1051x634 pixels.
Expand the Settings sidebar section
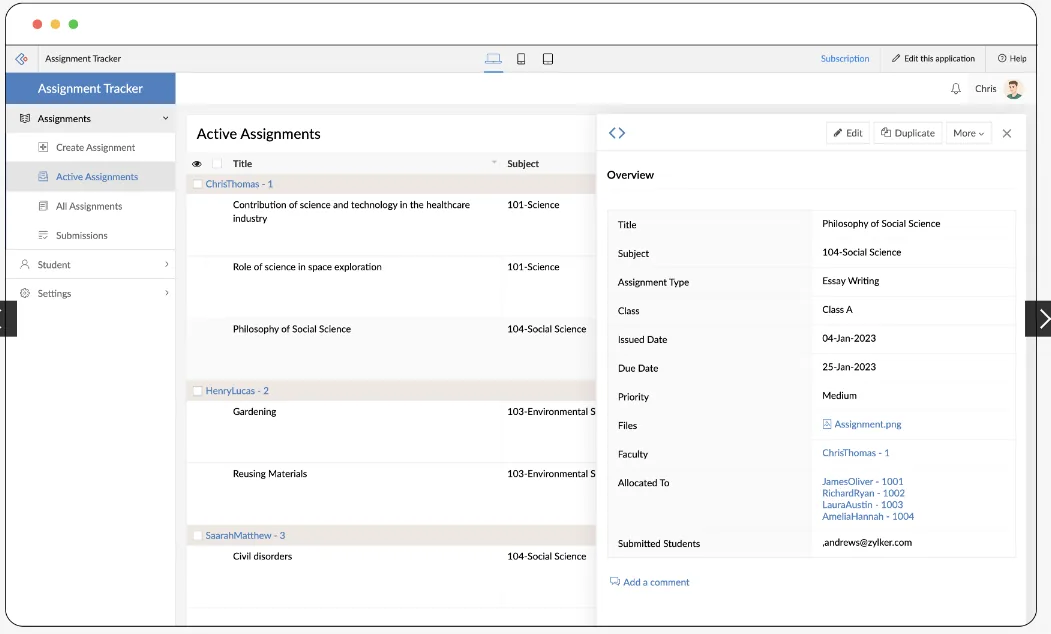[167, 294]
